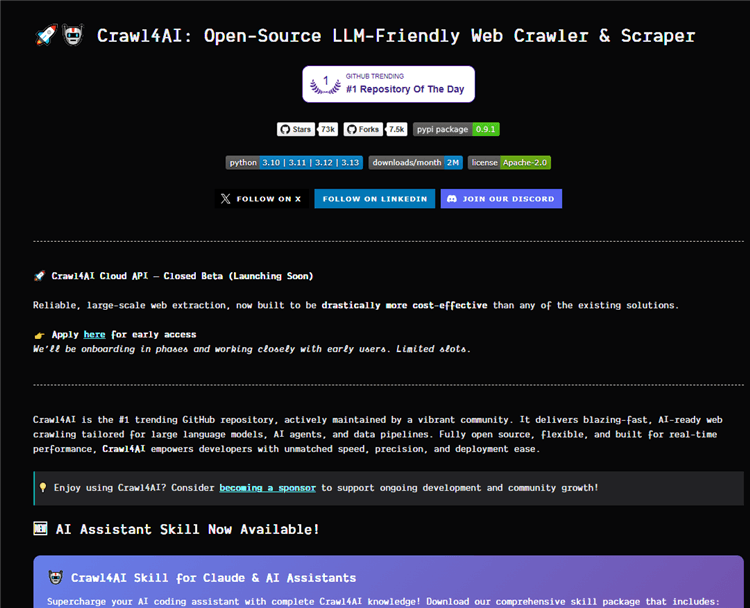Click 'Crawl4AI Skill for Claude & AI Assistants' title

(213, 578)
